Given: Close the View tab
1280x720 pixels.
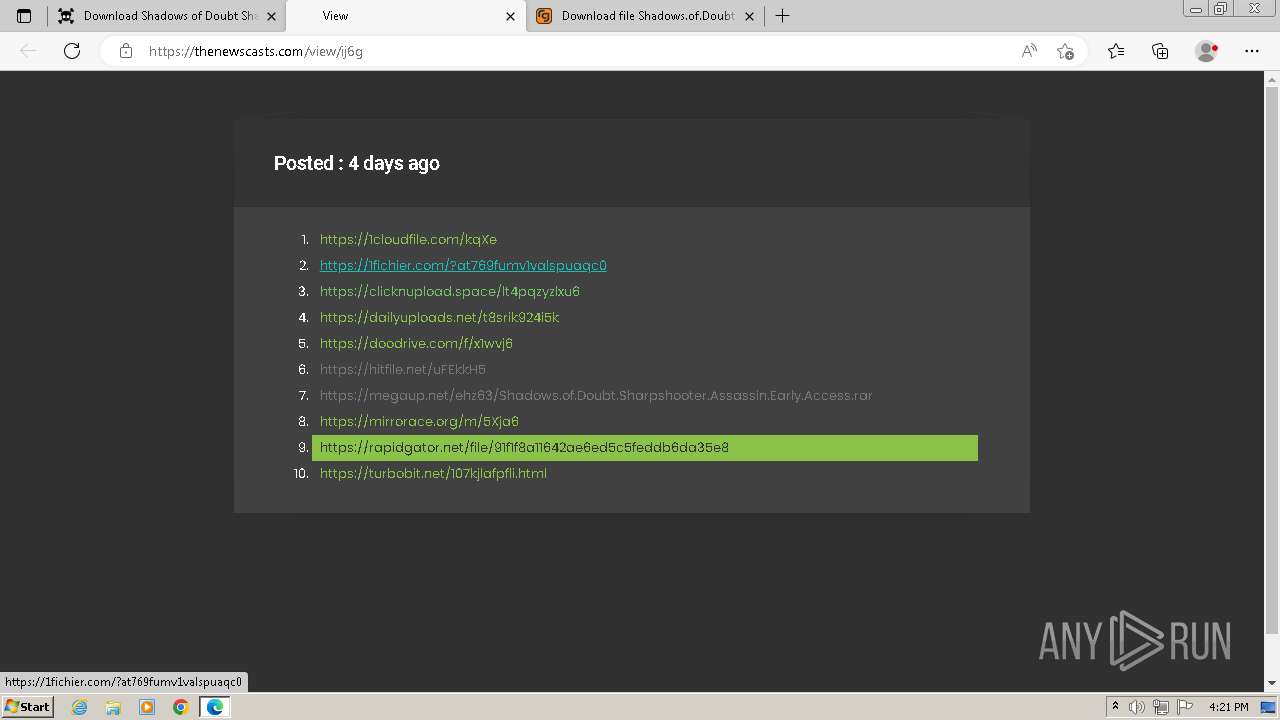Looking at the screenshot, I should coord(510,16).
